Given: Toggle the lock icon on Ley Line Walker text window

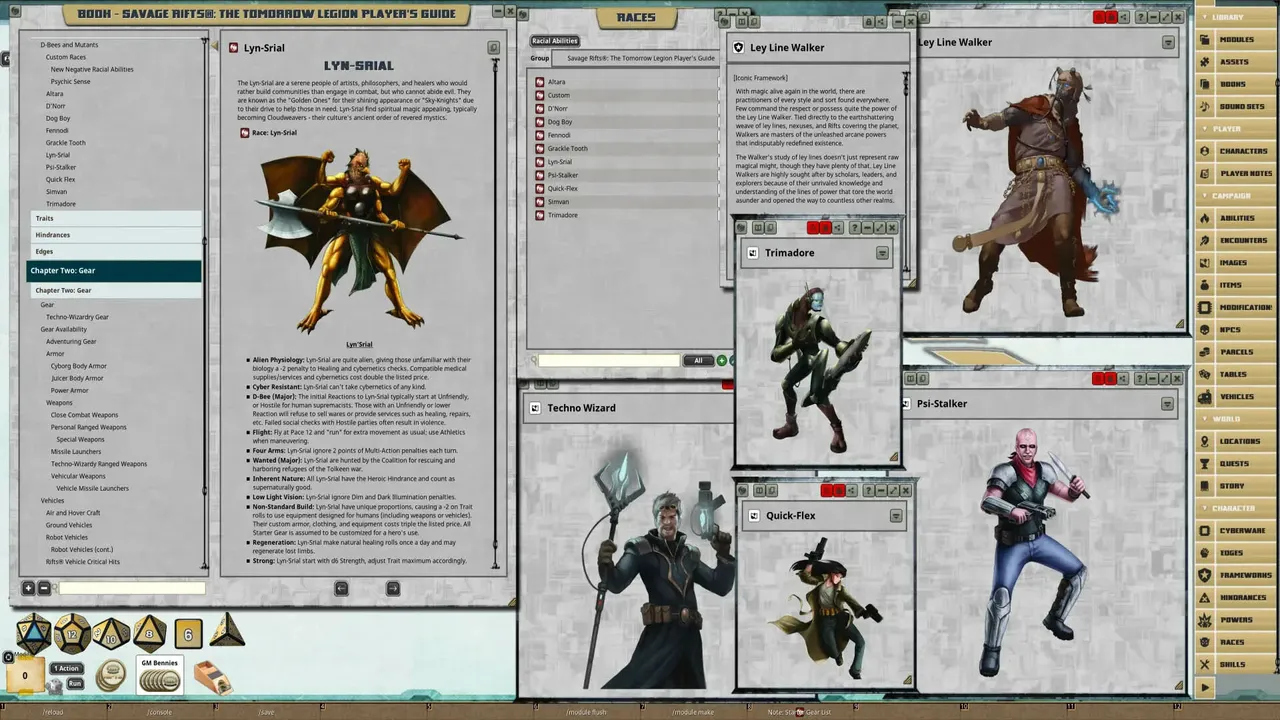Looking at the screenshot, I should coord(868,22).
